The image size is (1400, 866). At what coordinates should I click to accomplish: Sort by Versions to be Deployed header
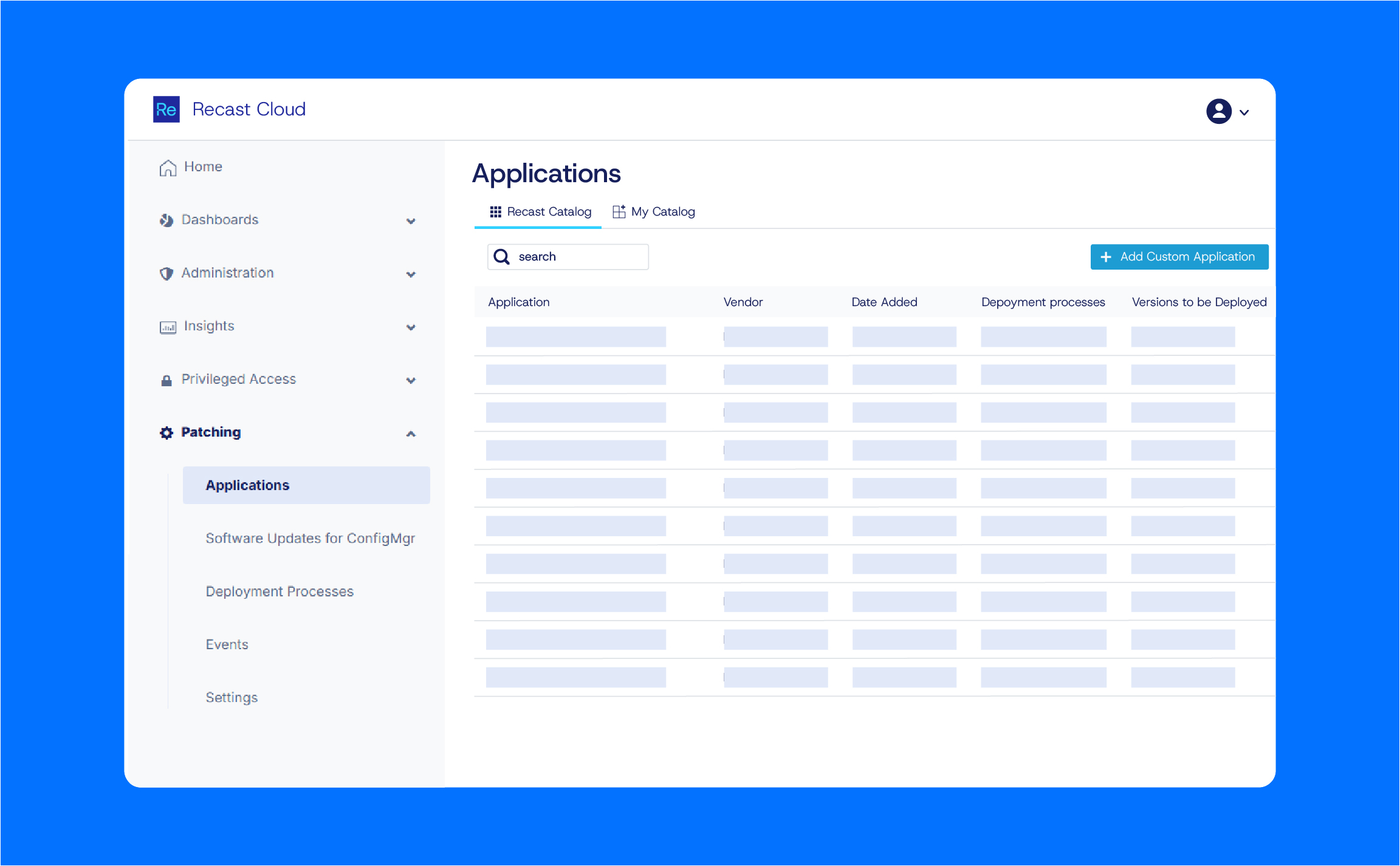[x=1199, y=302]
